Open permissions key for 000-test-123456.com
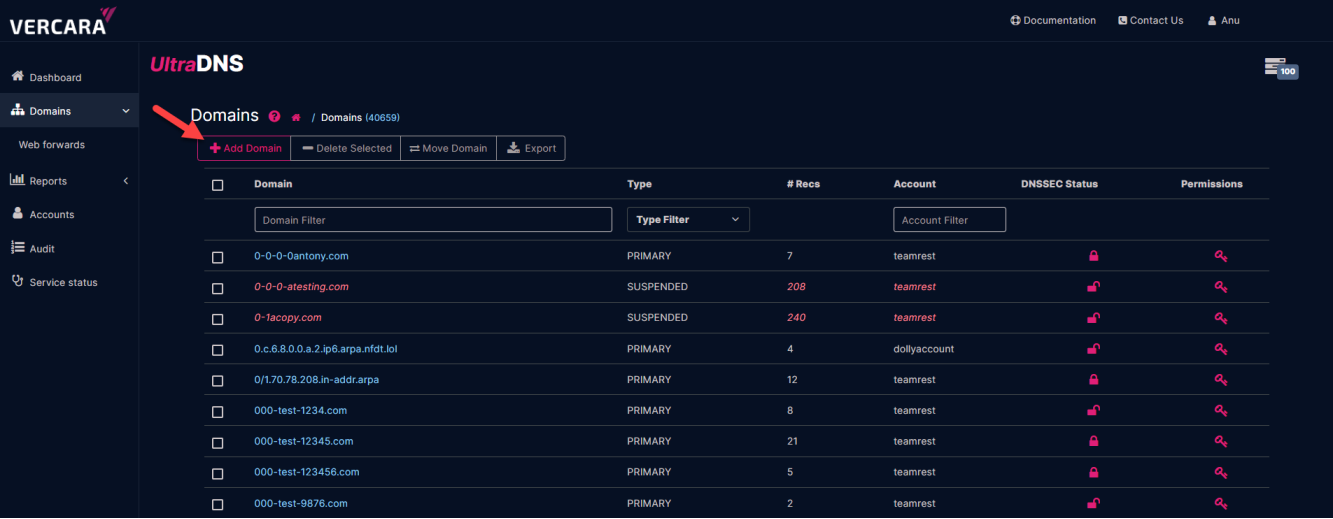 tap(1221, 472)
